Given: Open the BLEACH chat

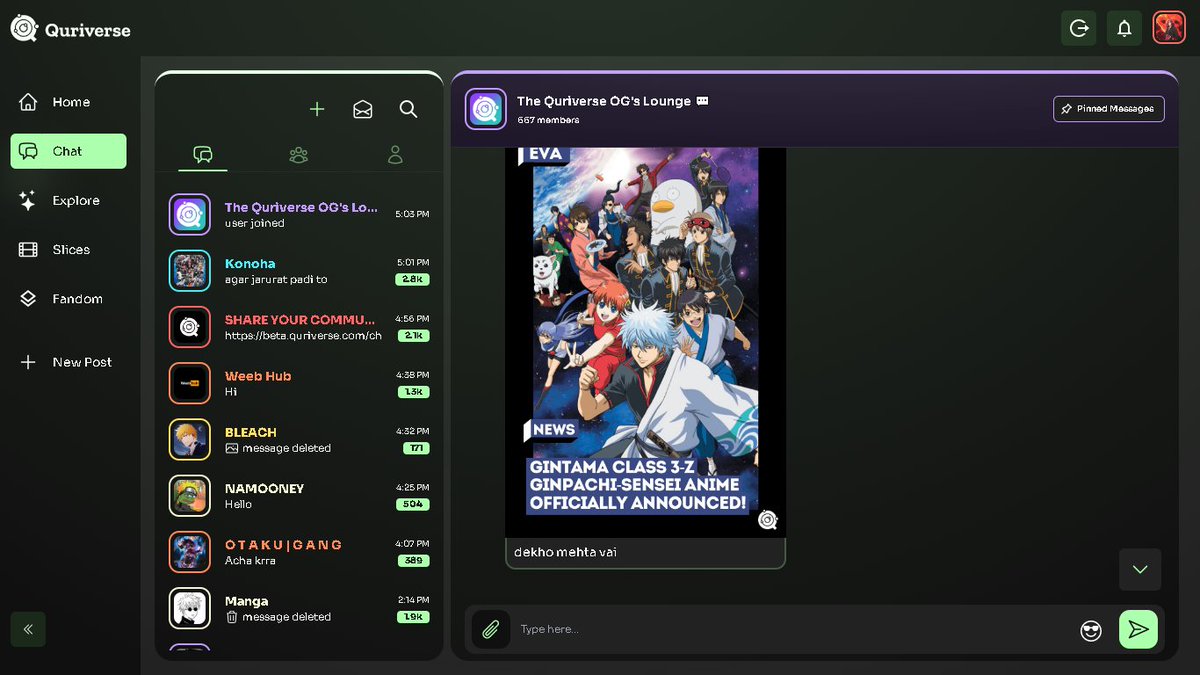Looking at the screenshot, I should [x=299, y=439].
